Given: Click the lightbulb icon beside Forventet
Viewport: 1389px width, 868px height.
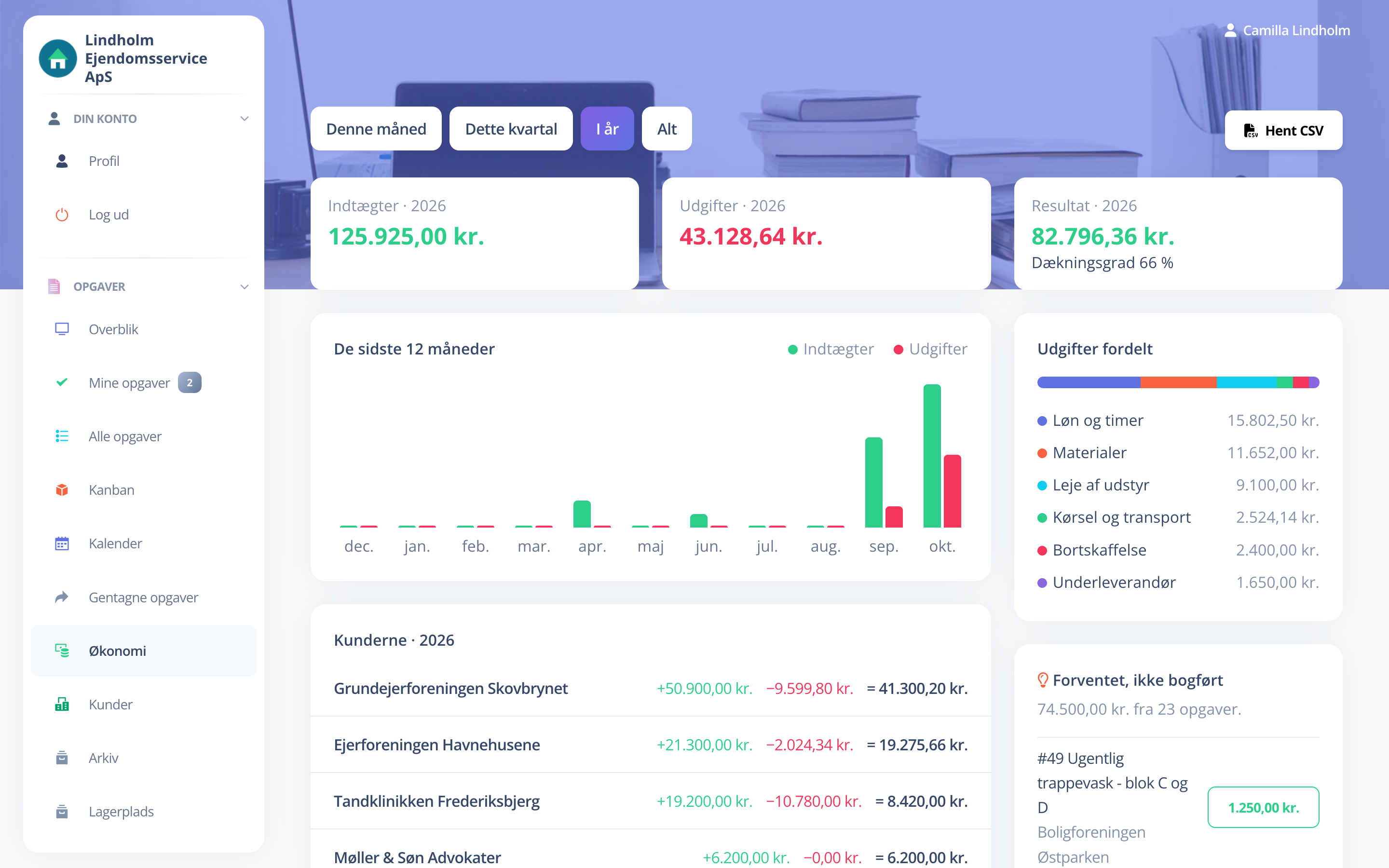Looking at the screenshot, I should (x=1043, y=680).
